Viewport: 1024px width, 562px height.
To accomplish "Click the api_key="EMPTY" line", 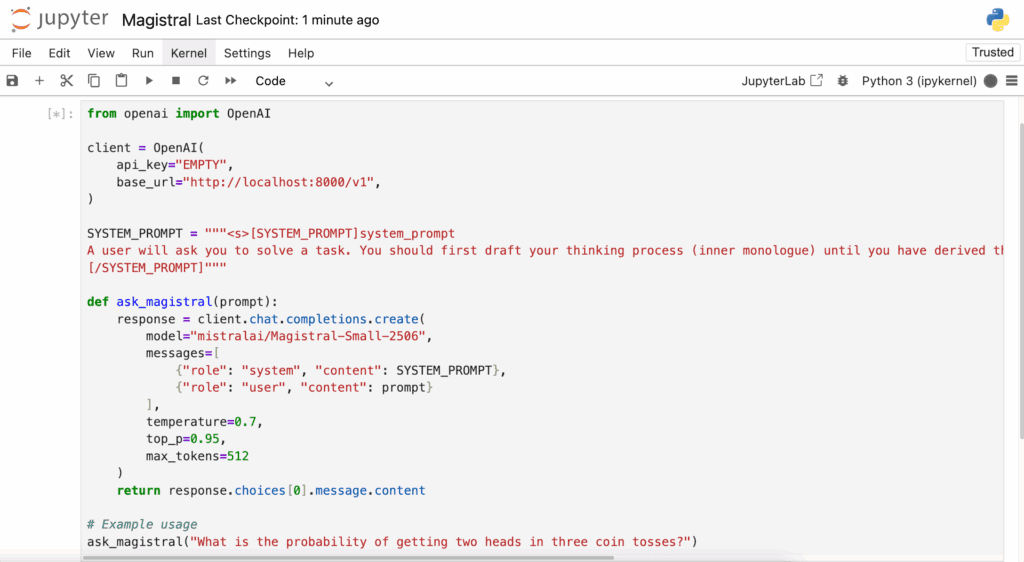I will 175,165.
